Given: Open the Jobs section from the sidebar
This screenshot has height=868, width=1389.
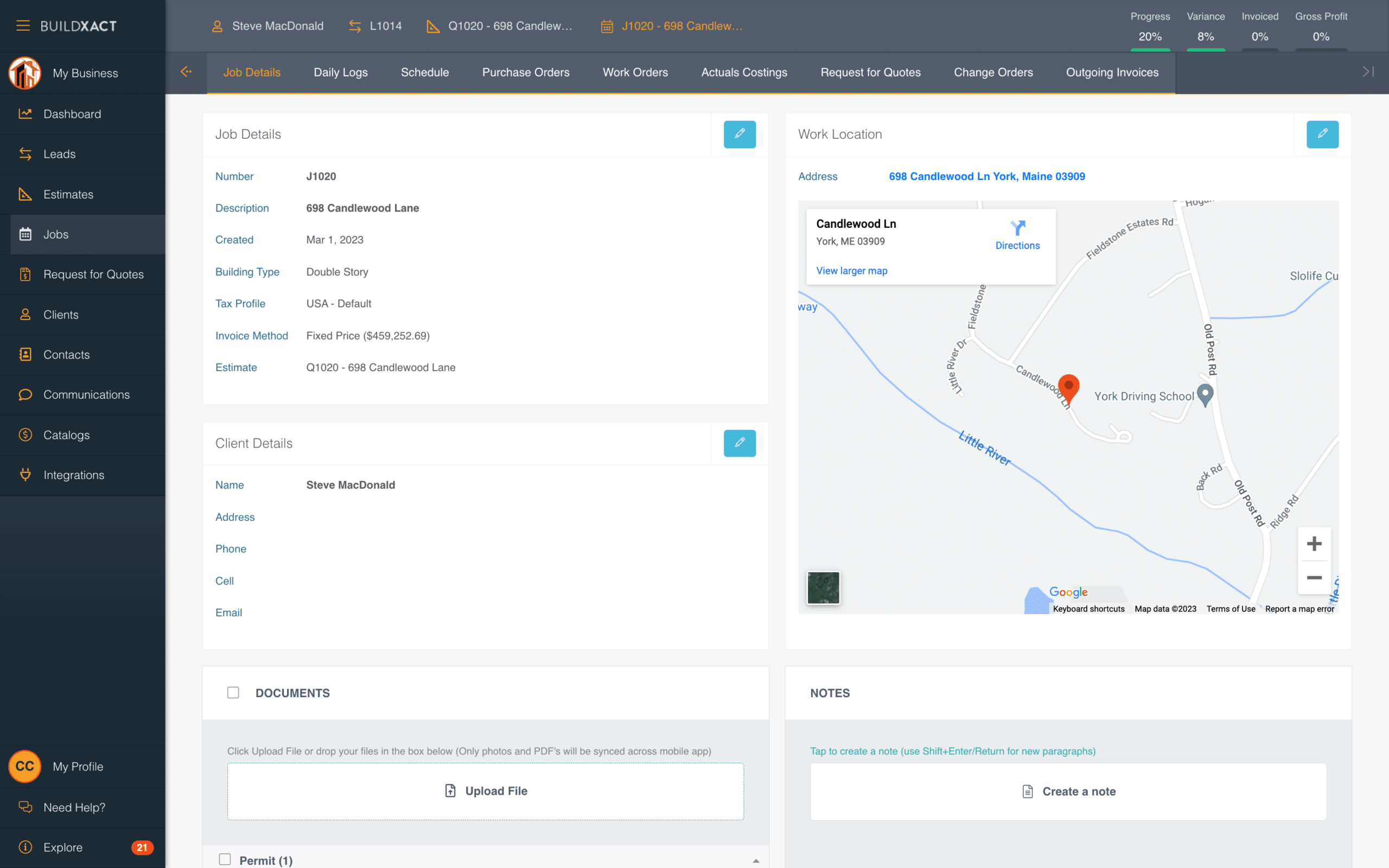Looking at the screenshot, I should click(56, 234).
